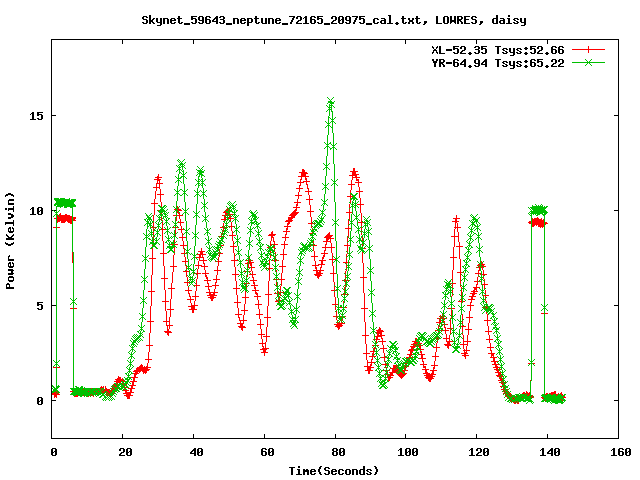Click the x-axis tick label 20
This screenshot has height=480, width=640.
point(125,452)
